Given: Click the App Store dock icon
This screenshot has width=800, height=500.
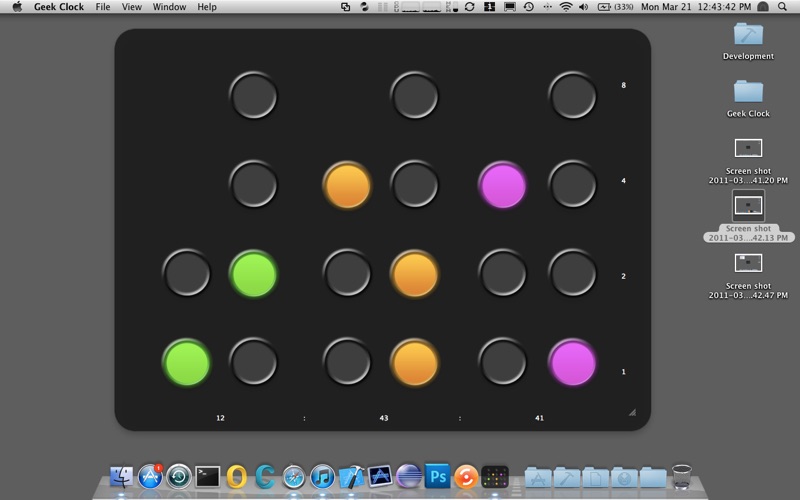Looking at the screenshot, I should 151,476.
